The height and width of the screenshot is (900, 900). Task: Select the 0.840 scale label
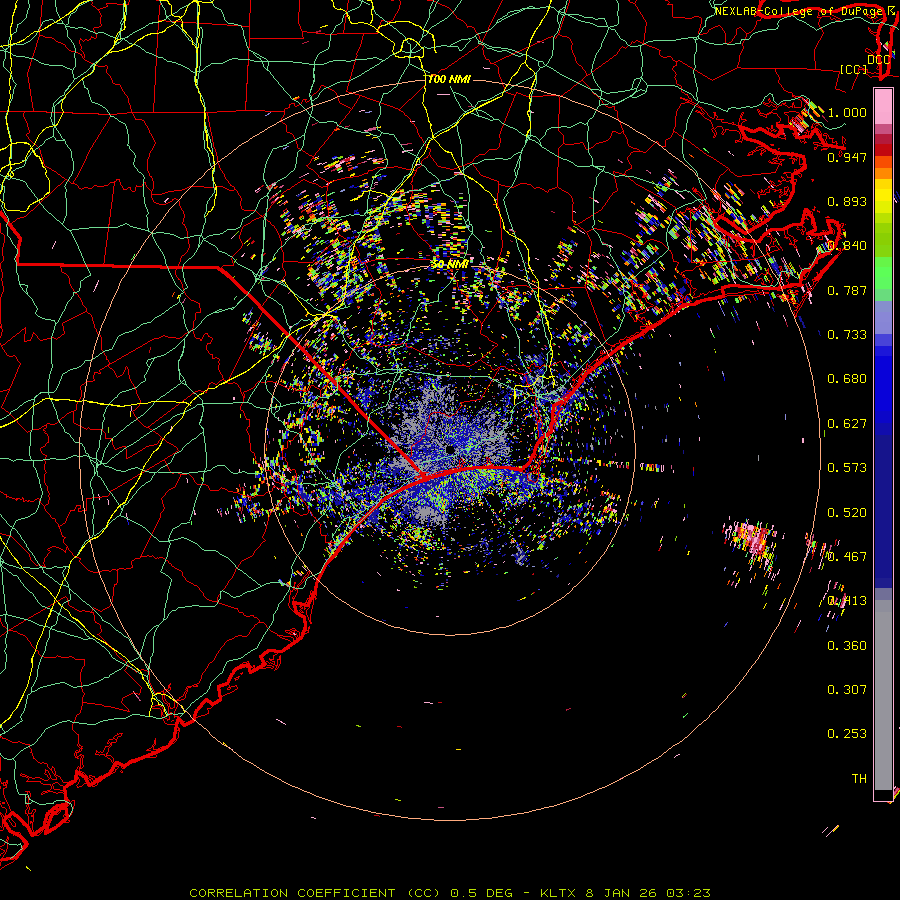tap(847, 246)
